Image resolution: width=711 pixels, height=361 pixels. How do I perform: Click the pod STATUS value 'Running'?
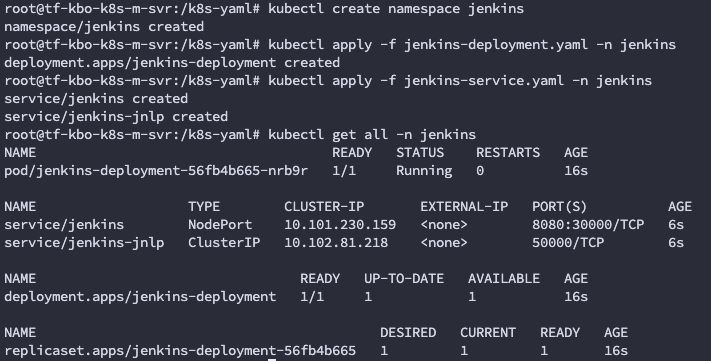[424, 171]
